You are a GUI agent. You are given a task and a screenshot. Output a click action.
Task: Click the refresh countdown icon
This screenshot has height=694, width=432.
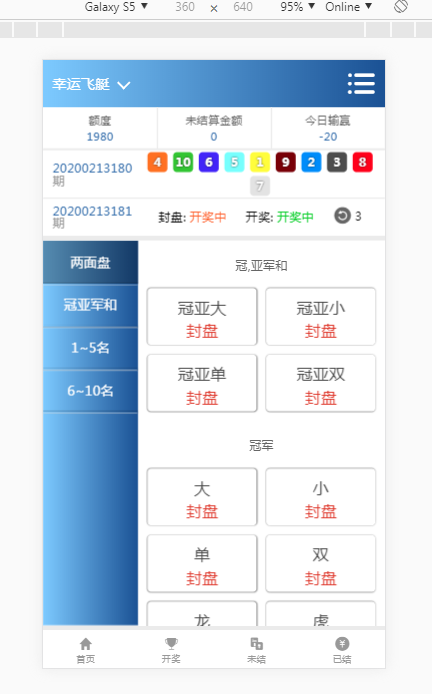342,216
